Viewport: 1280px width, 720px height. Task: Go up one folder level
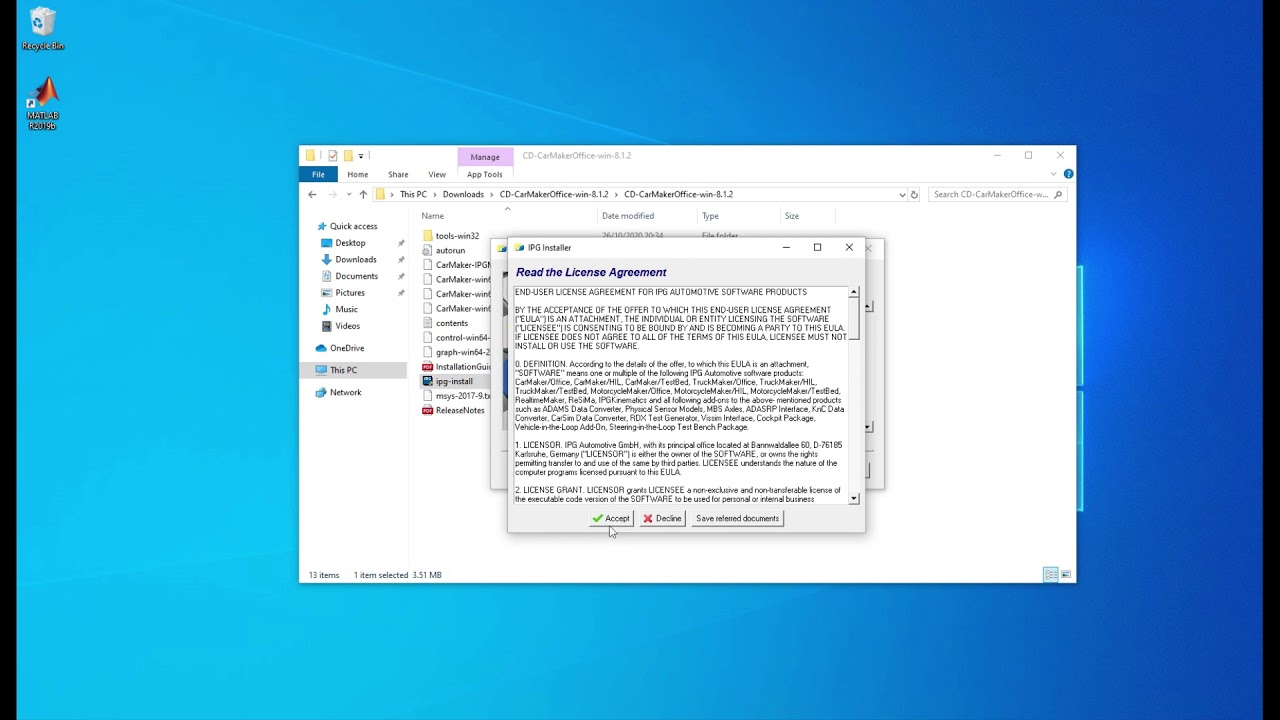(363, 194)
